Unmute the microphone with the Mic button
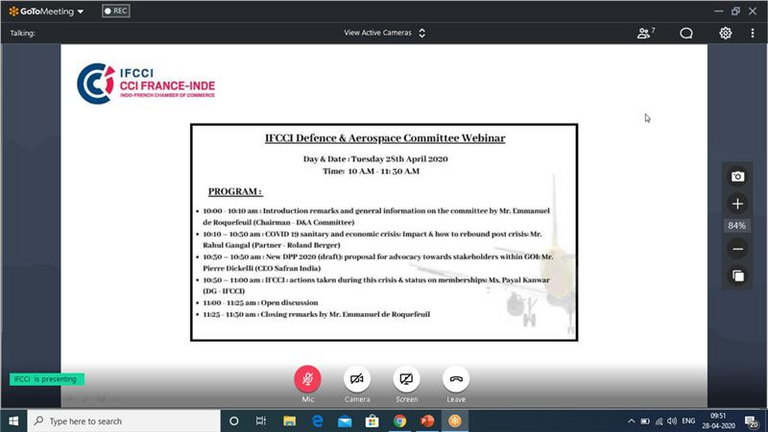This screenshot has height=432, width=768. [x=307, y=379]
